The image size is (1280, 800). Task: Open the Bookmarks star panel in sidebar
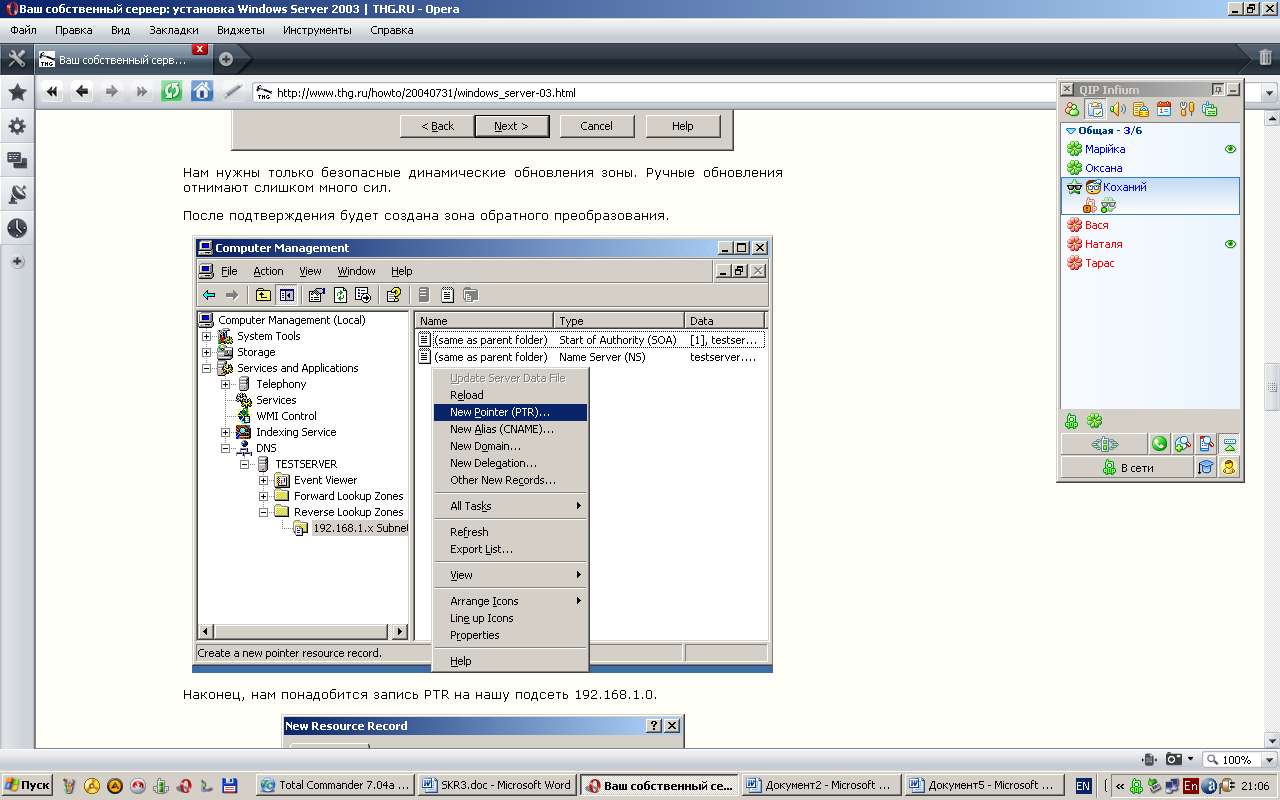coord(17,93)
